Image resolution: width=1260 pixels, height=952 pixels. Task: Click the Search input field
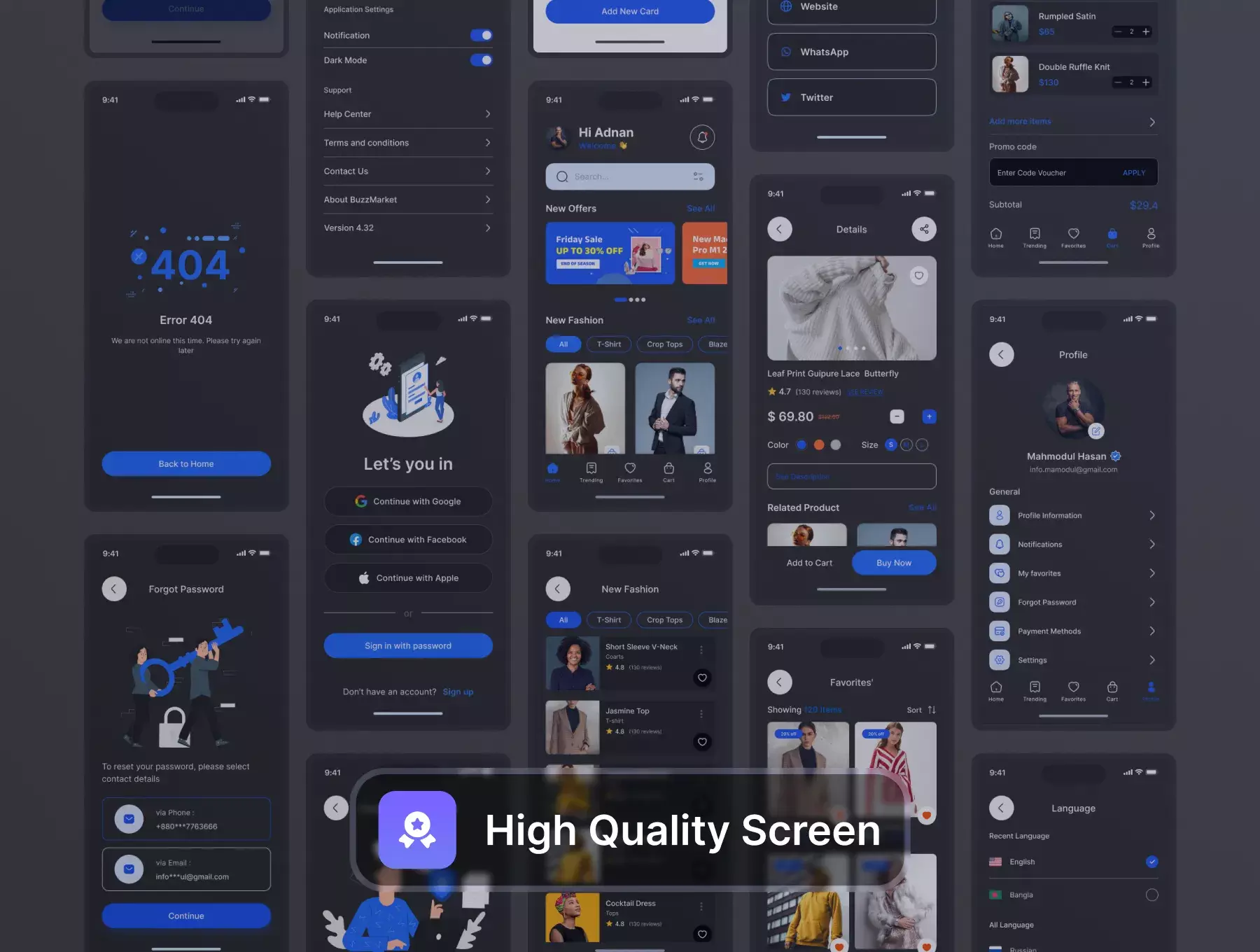630,176
